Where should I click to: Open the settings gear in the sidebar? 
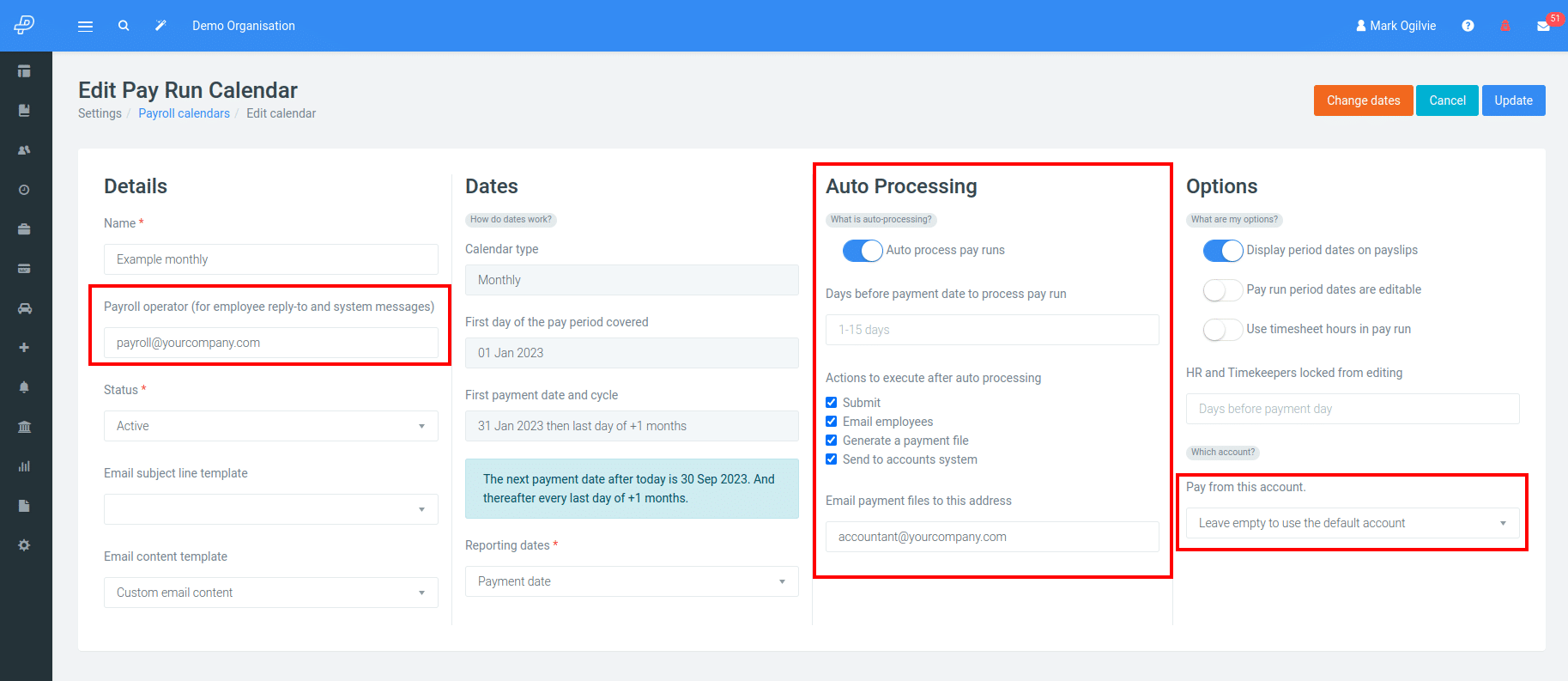pos(24,544)
